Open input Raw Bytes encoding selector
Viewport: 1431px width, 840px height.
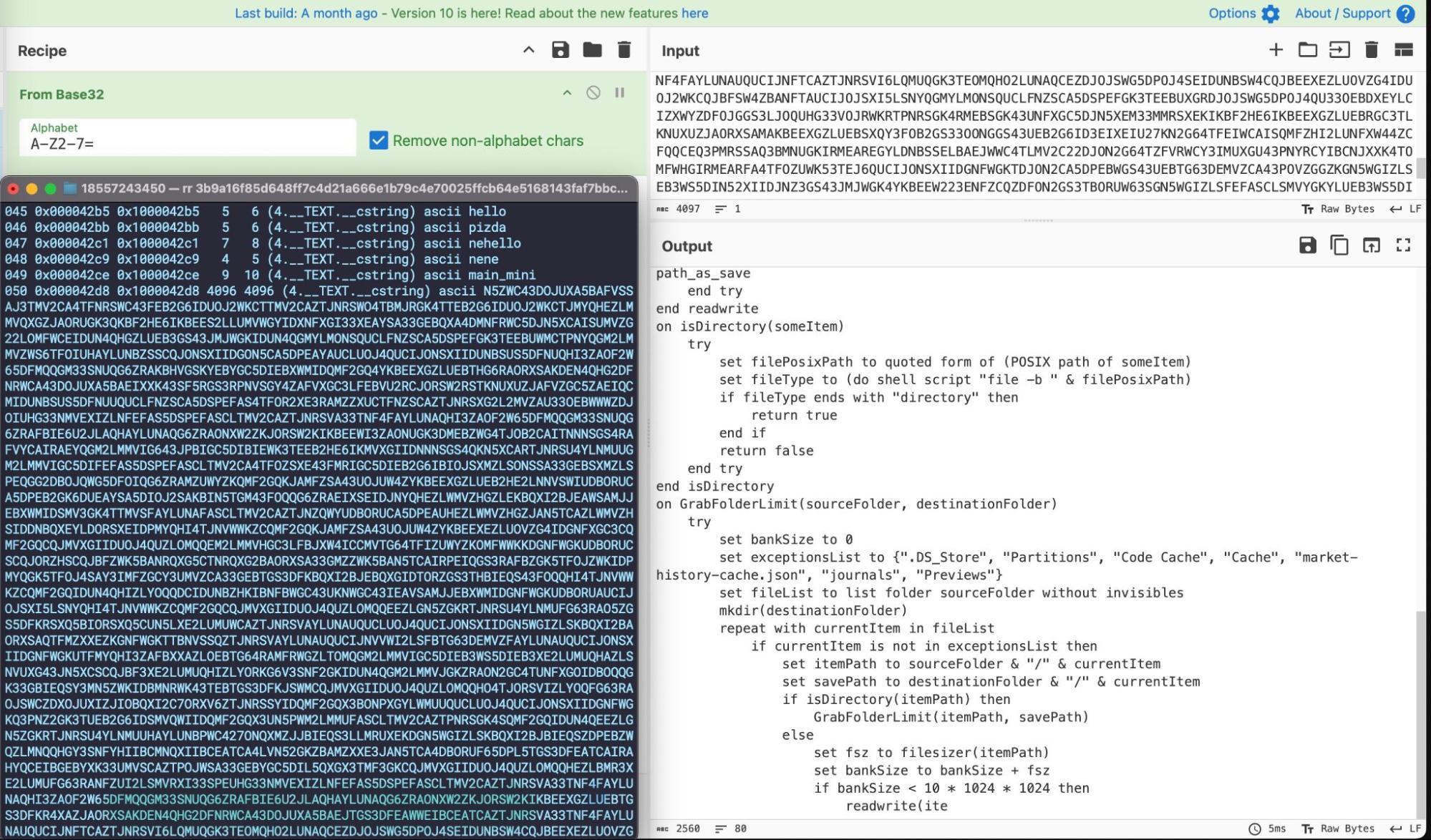(1338, 209)
